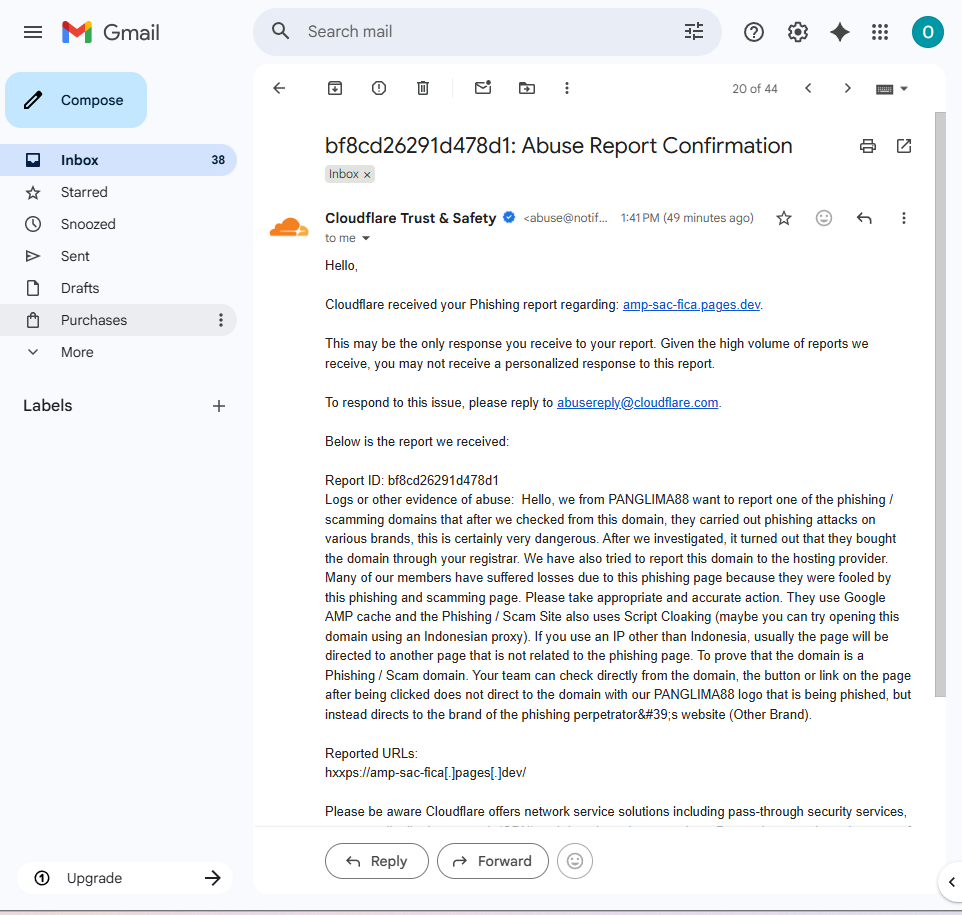Screen dimensions: 962x915
Task: Mark the email as unread
Action: click(483, 88)
